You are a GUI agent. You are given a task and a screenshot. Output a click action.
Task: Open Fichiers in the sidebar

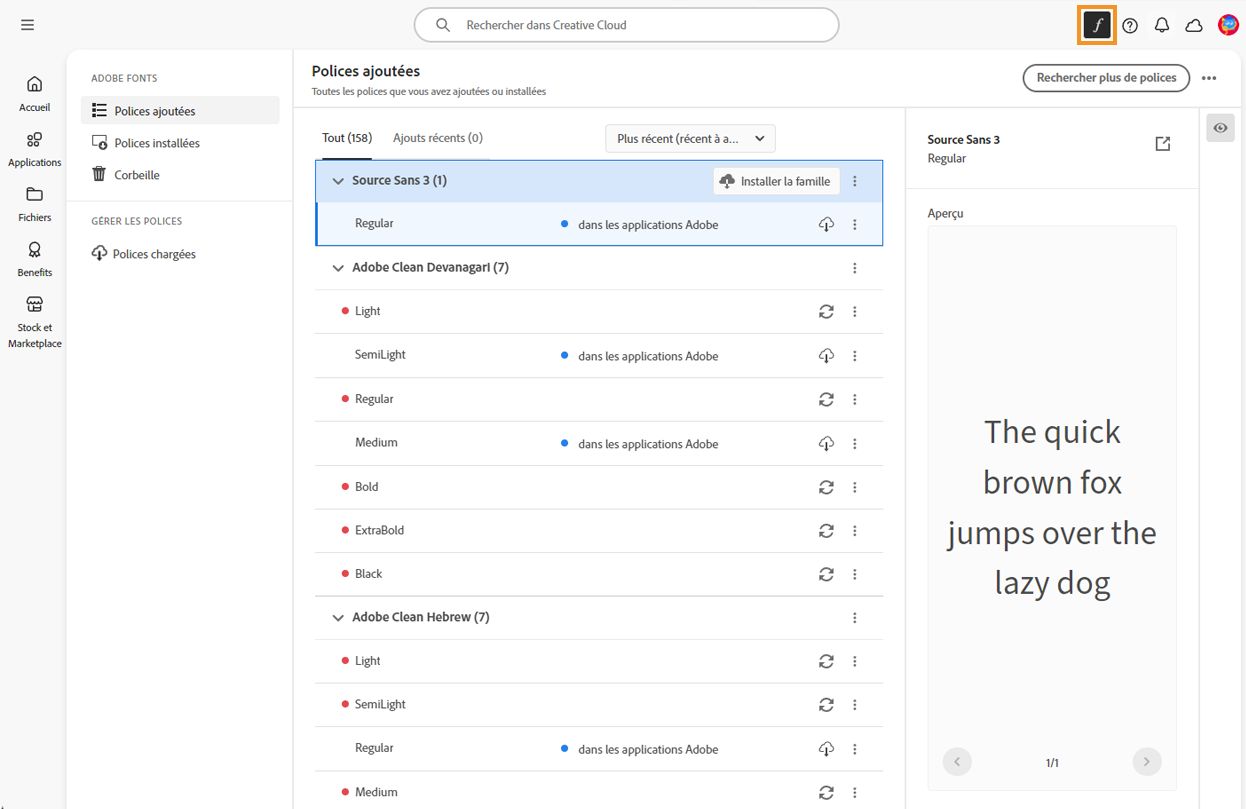[x=34, y=204]
